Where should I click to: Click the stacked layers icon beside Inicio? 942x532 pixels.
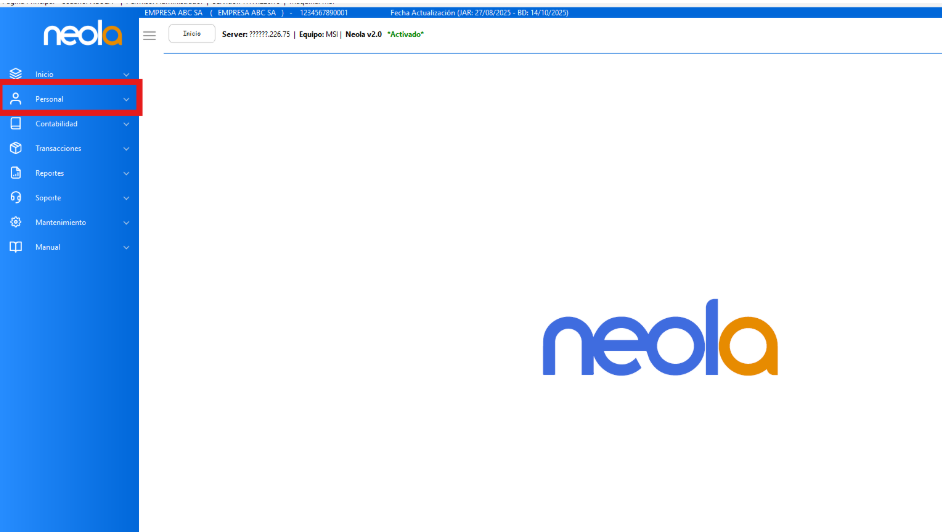(15, 74)
